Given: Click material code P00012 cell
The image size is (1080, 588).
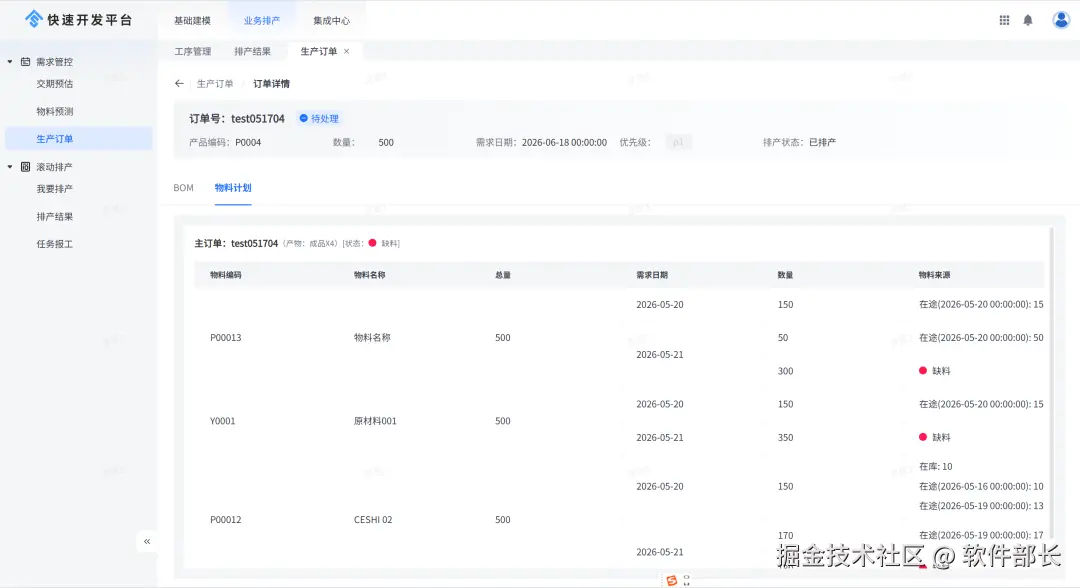Looking at the screenshot, I should click(225, 520).
